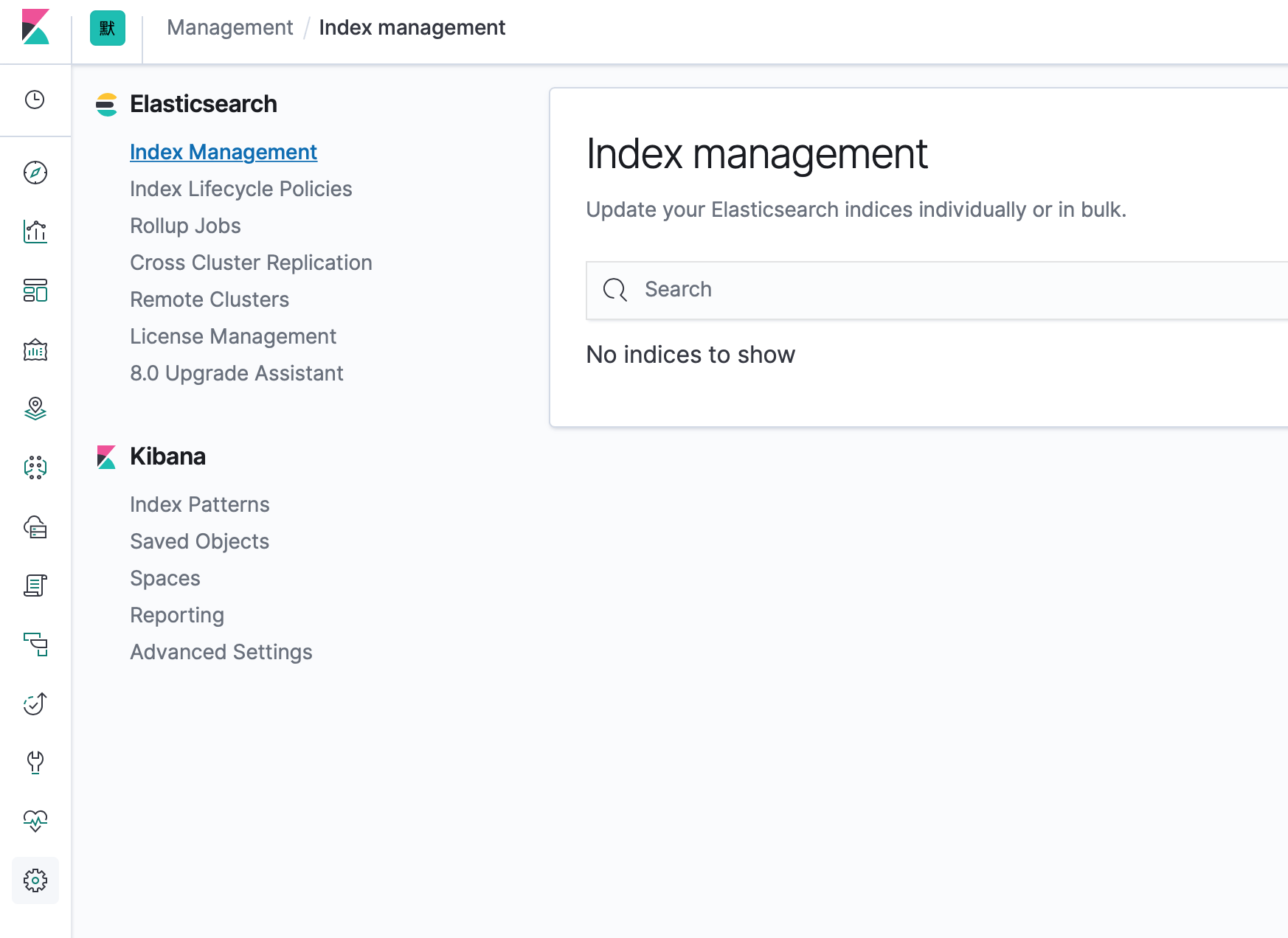The image size is (1288, 938).
Task: Click Kibana section heading
Action: (168, 456)
